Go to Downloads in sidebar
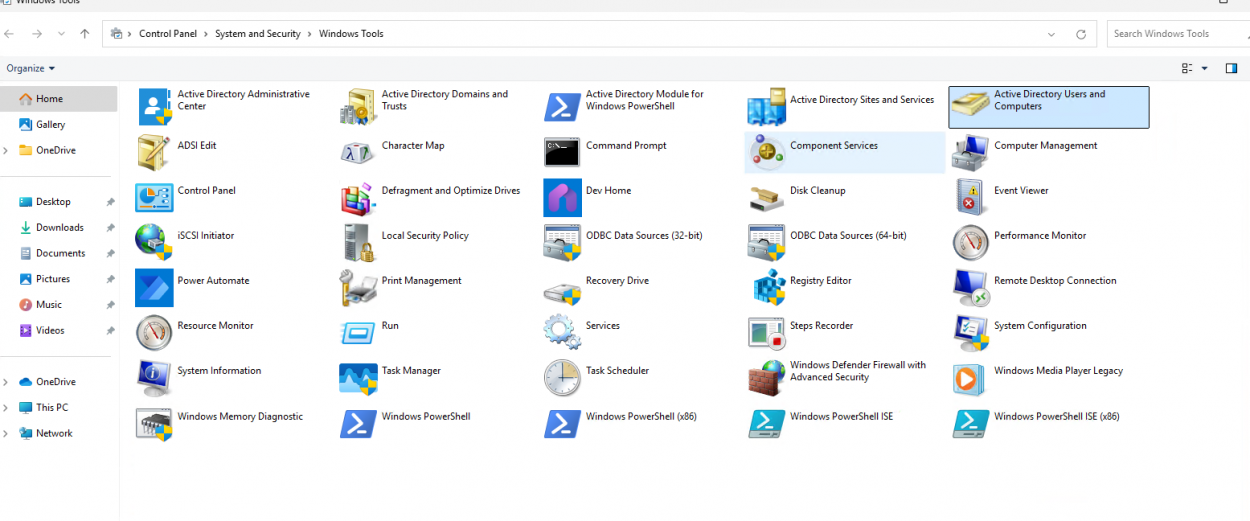 click(x=59, y=228)
